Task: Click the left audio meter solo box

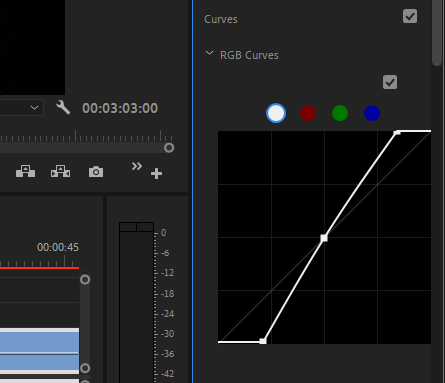Action: [128, 227]
